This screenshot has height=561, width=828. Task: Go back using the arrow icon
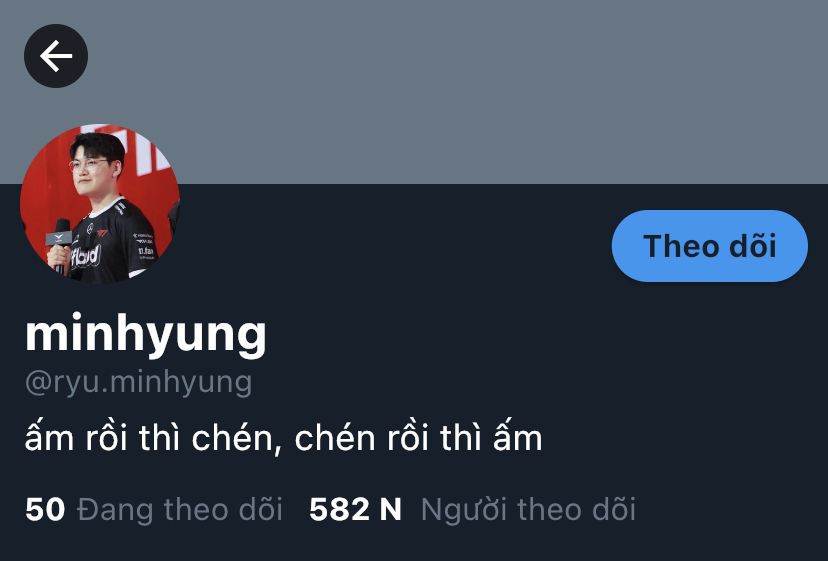[56, 56]
